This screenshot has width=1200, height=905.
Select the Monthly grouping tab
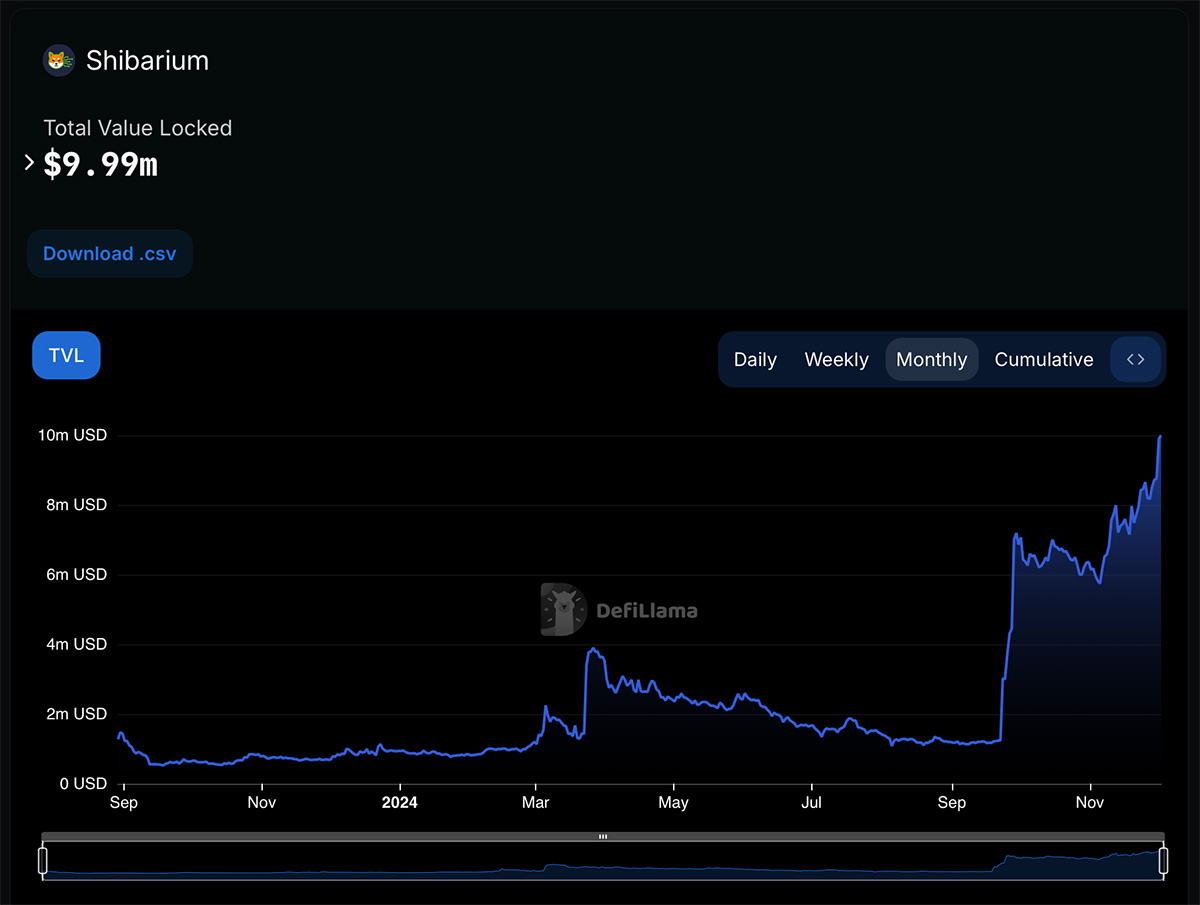click(931, 359)
